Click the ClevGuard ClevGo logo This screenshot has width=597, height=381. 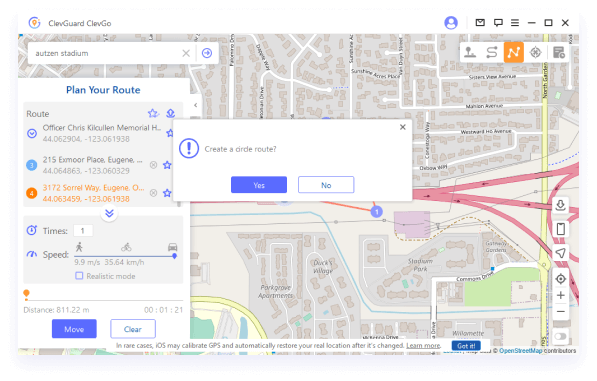coord(35,23)
